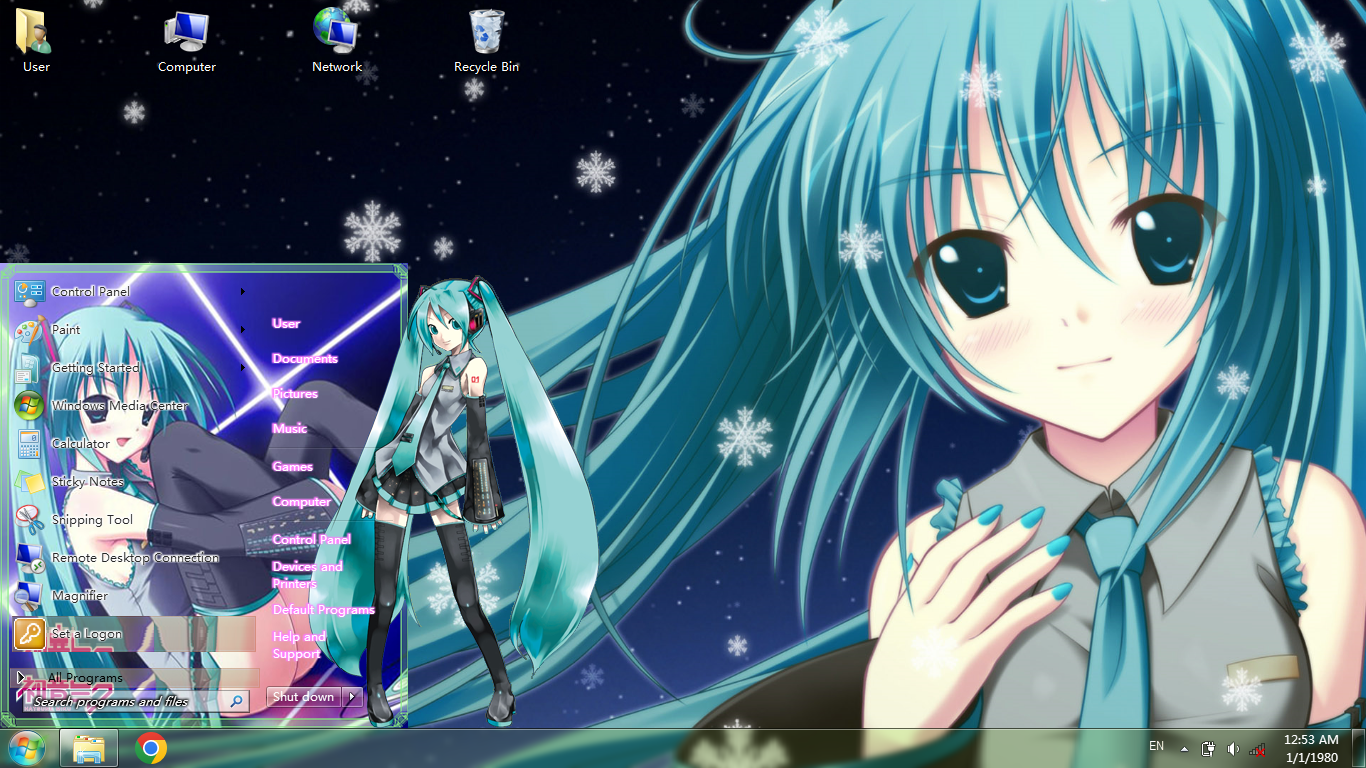Click the Paint palette icon
Screen dimensions: 1366x768
(30, 330)
